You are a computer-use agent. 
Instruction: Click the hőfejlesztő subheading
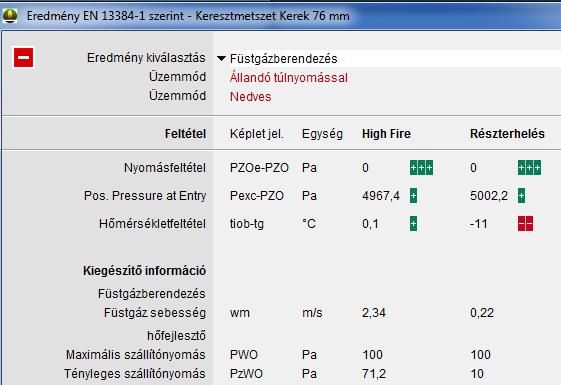point(176,336)
